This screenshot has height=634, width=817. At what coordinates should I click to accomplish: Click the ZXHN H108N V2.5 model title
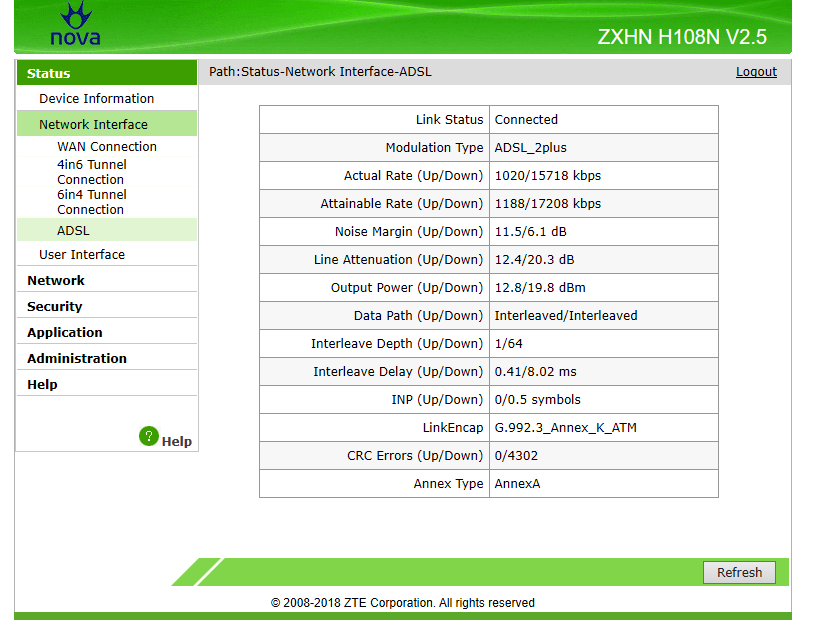pyautogui.click(x=682, y=37)
